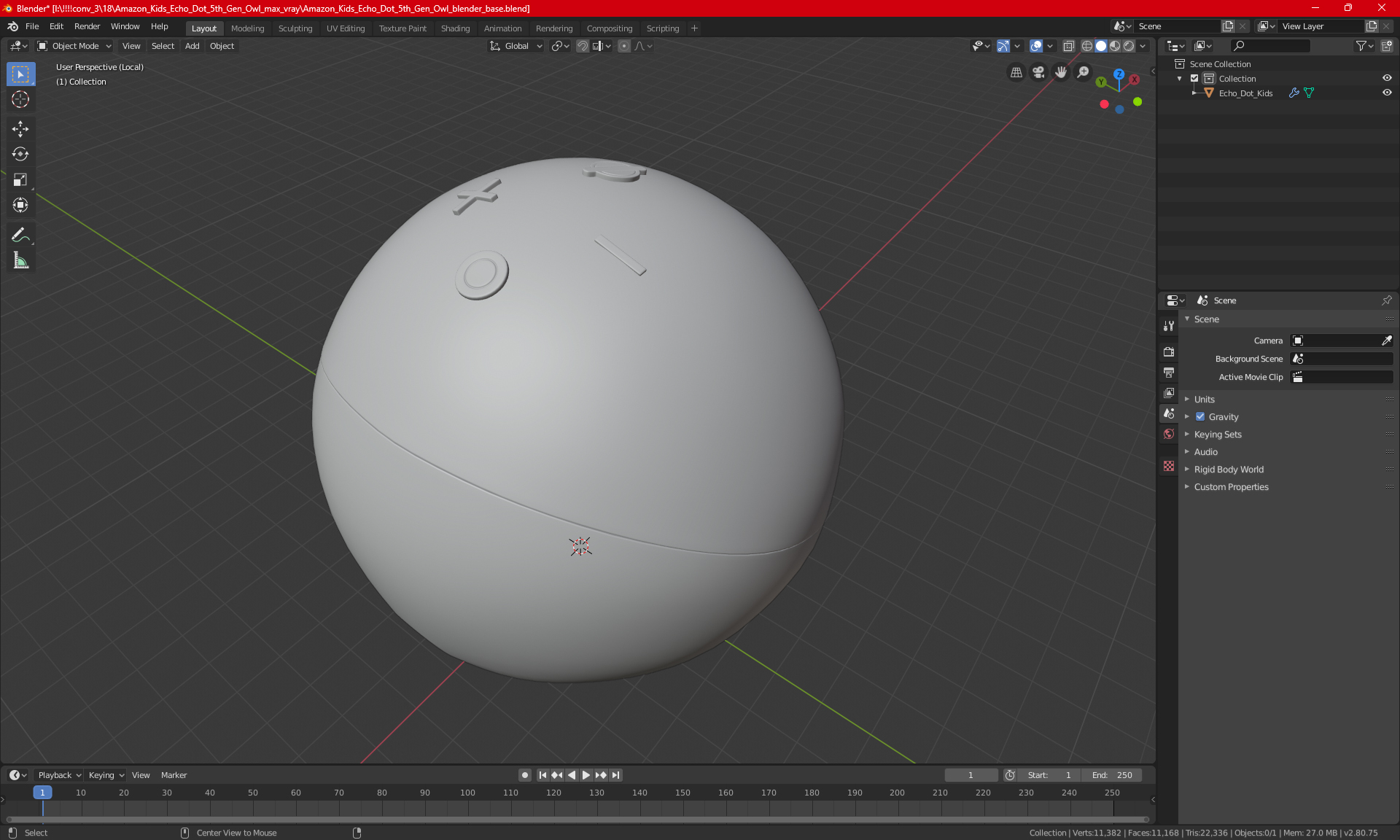The width and height of the screenshot is (1400, 840).
Task: Select the Move tool
Action: point(20,129)
